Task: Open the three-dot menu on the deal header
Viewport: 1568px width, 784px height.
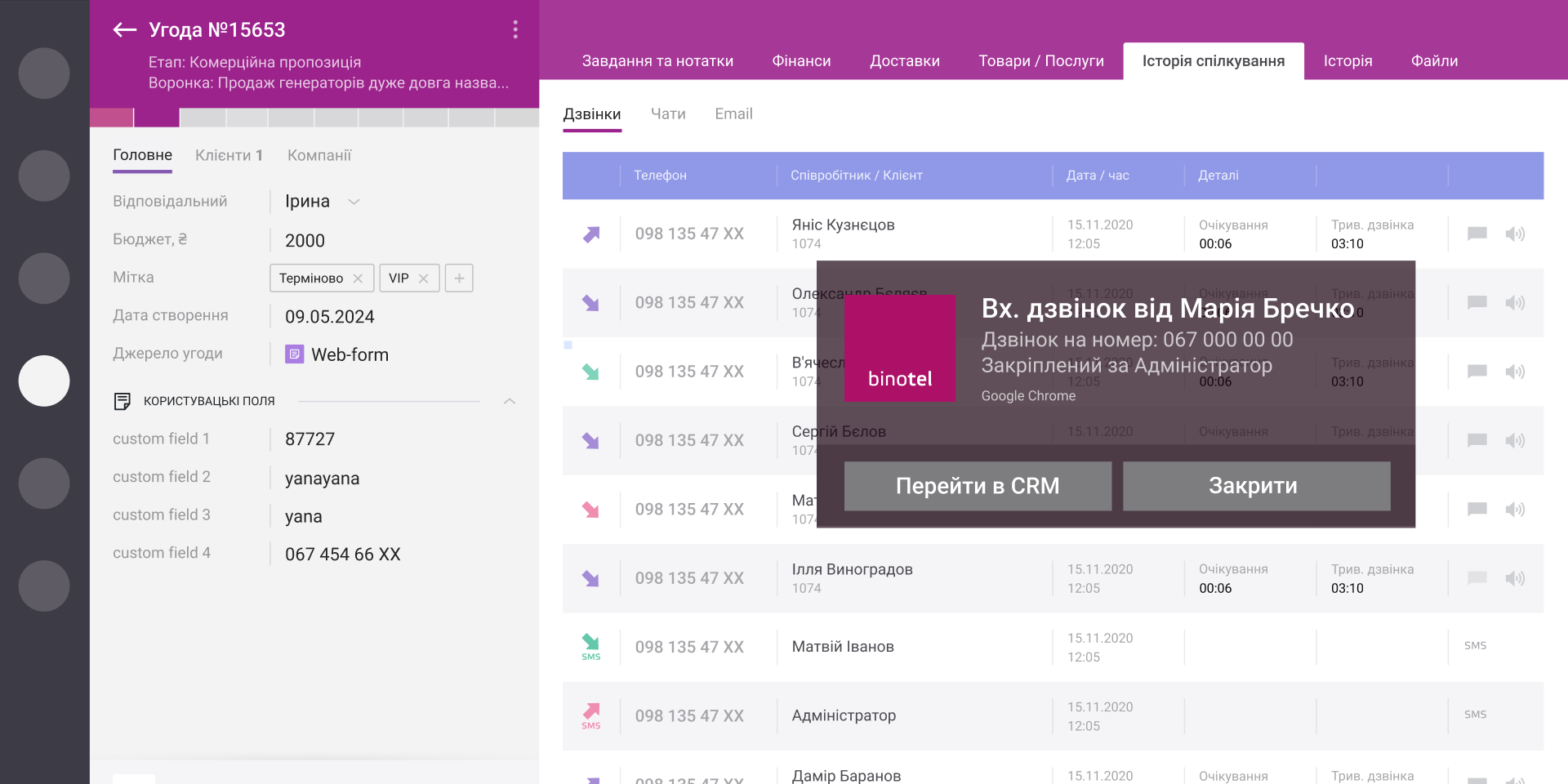Action: click(x=515, y=29)
